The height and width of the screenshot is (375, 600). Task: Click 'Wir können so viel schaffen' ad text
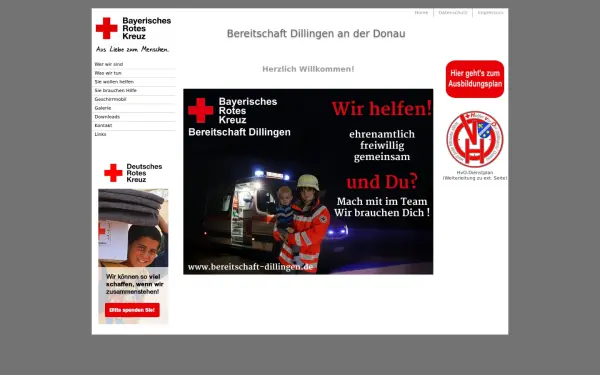click(134, 284)
